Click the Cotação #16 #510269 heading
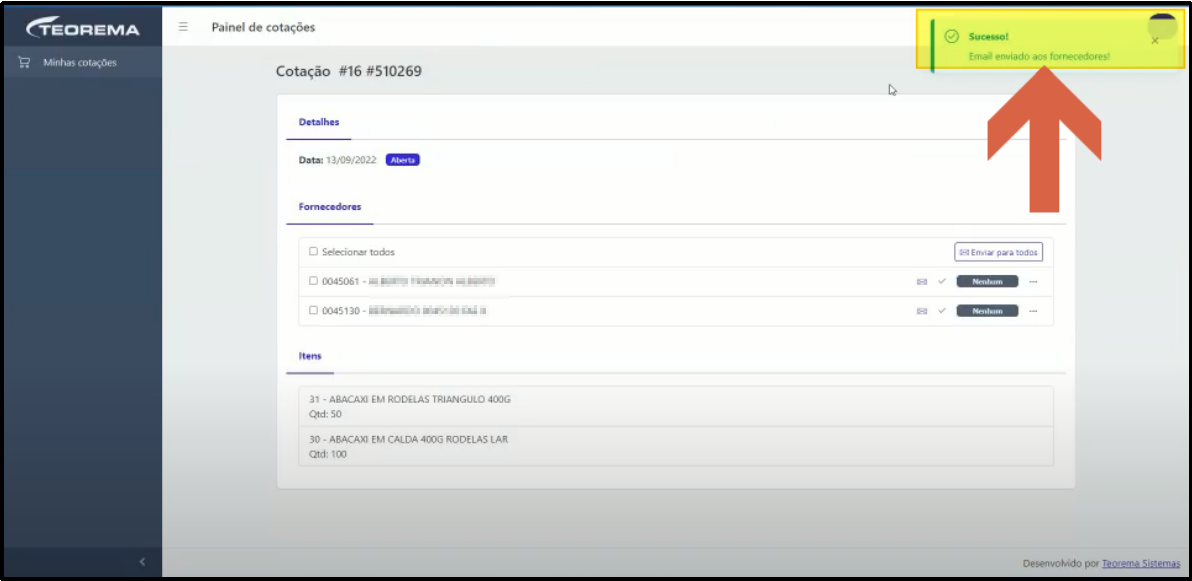The width and height of the screenshot is (1192, 581). (x=349, y=71)
